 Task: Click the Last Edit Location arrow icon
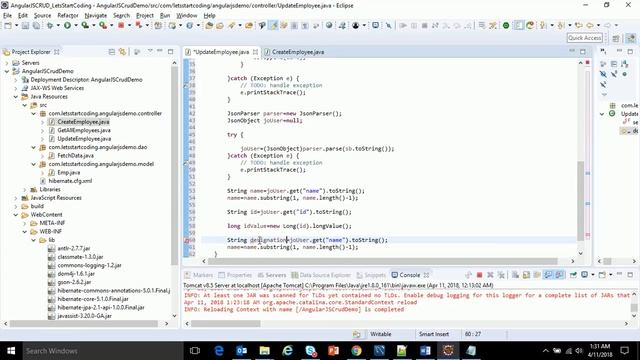point(579,26)
